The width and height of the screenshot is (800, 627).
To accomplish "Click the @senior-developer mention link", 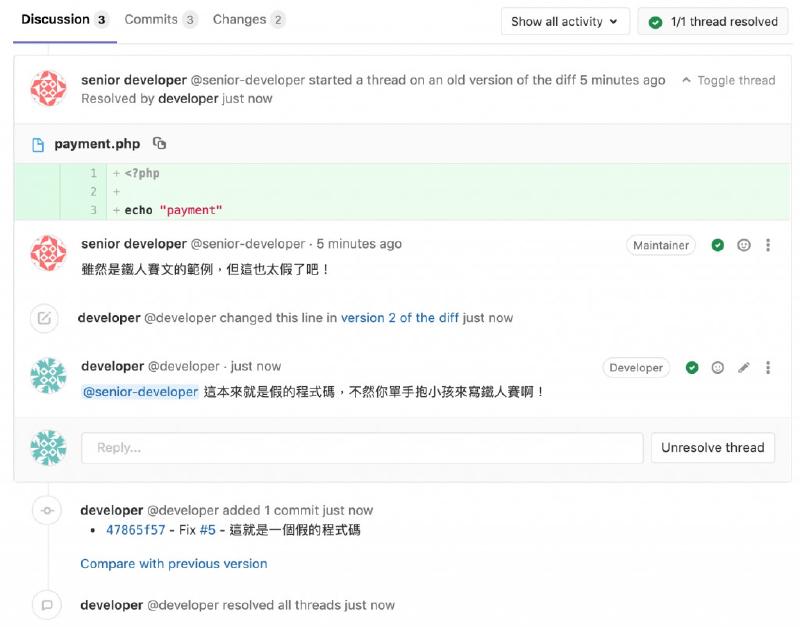I will 140,392.
